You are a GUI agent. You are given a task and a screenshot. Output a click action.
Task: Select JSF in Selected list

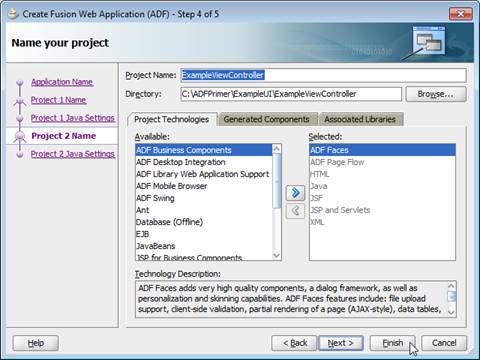(x=382, y=198)
